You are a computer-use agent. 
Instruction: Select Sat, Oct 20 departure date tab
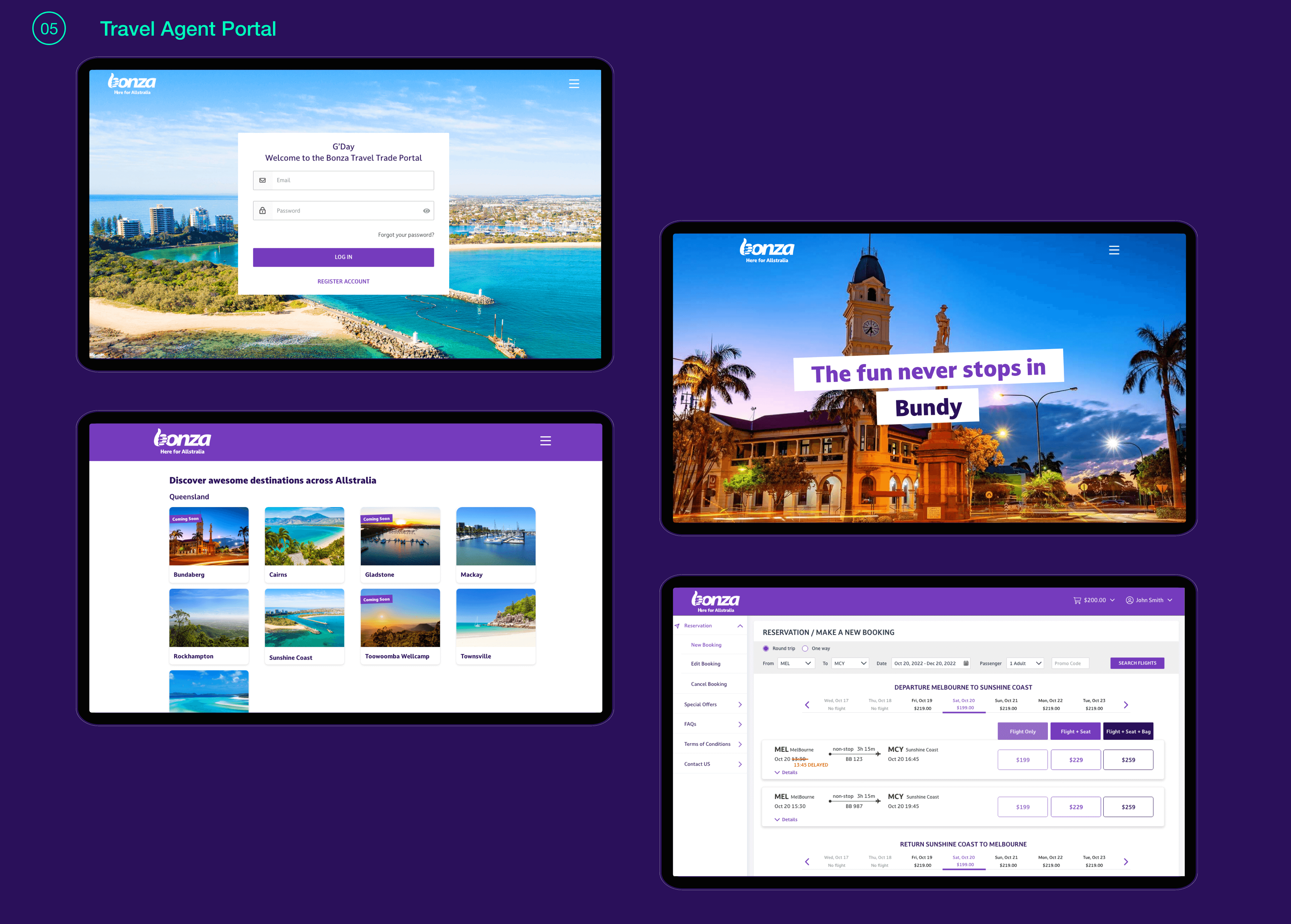tap(964, 704)
